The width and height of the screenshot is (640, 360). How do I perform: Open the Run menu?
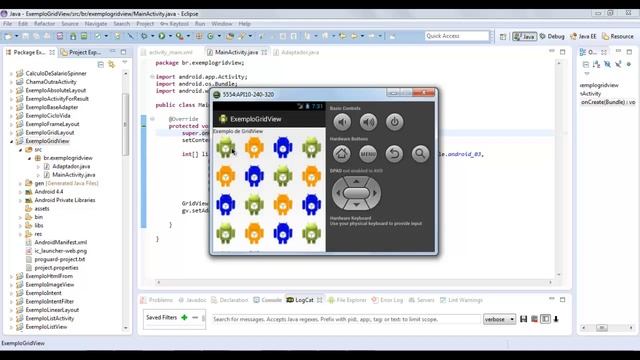pos(200,24)
